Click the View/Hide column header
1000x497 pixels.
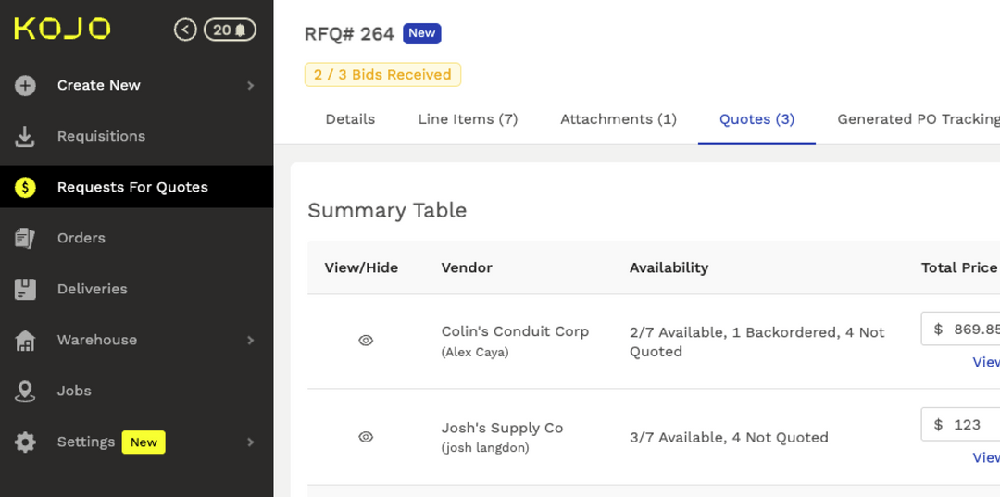(361, 268)
